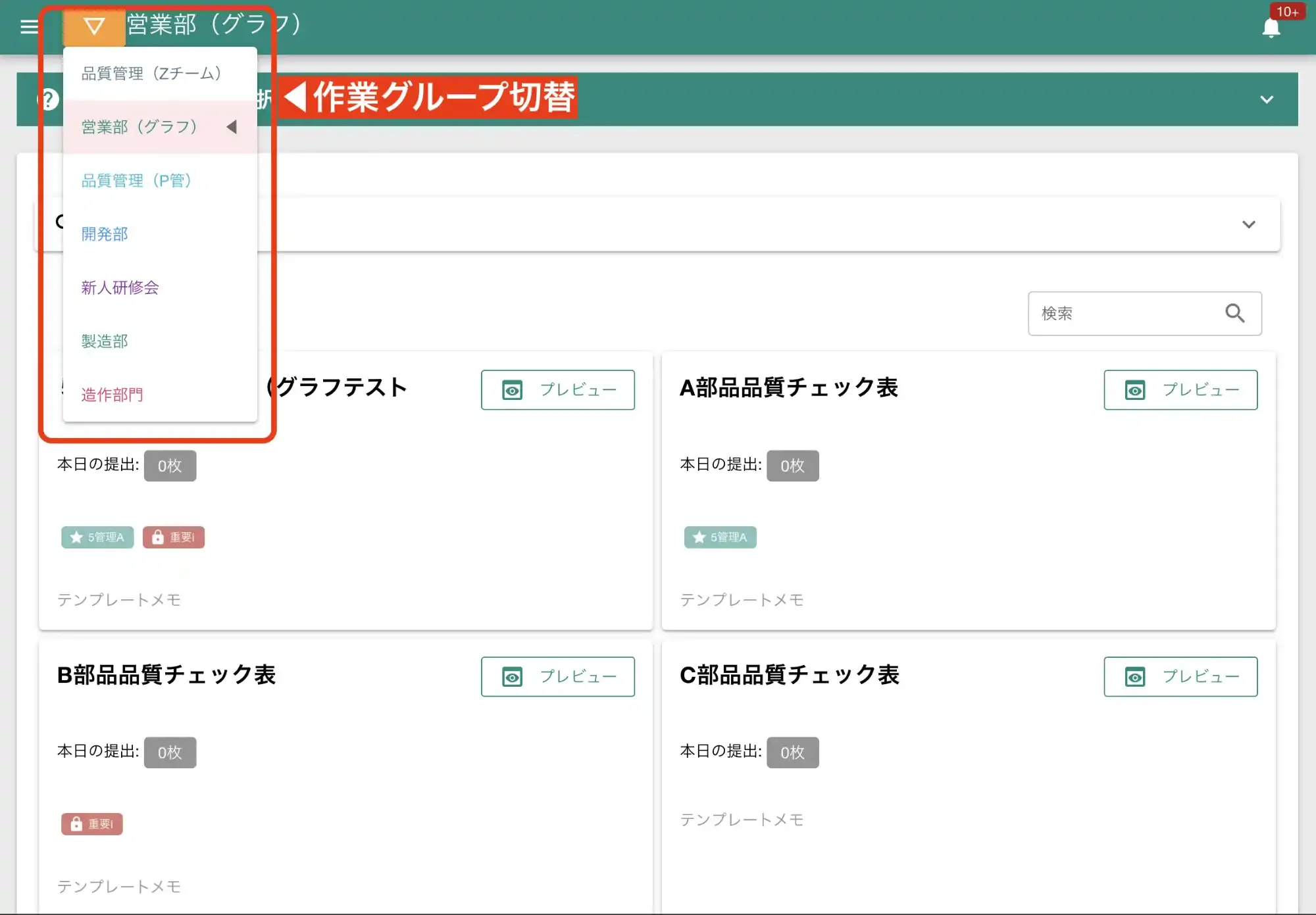
Task: Select 品質管理（Zチーム） from the group list
Action: 150,73
